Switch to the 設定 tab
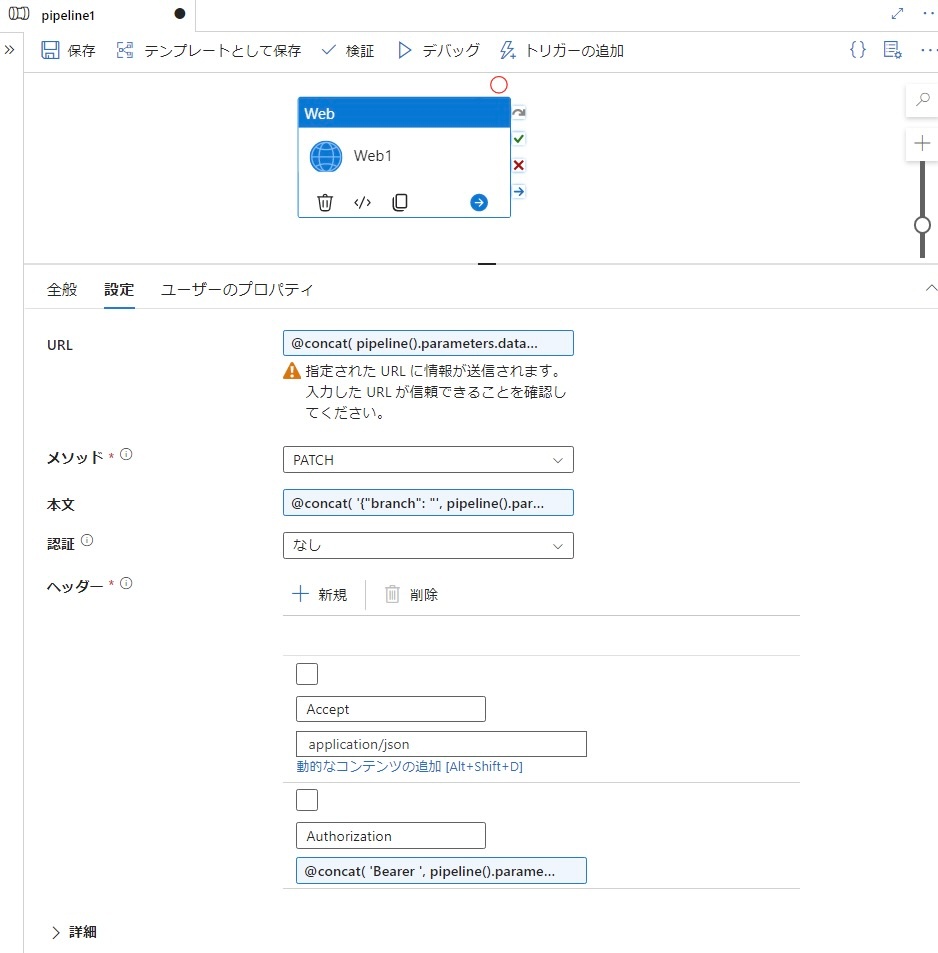The image size is (938, 953). (x=119, y=289)
